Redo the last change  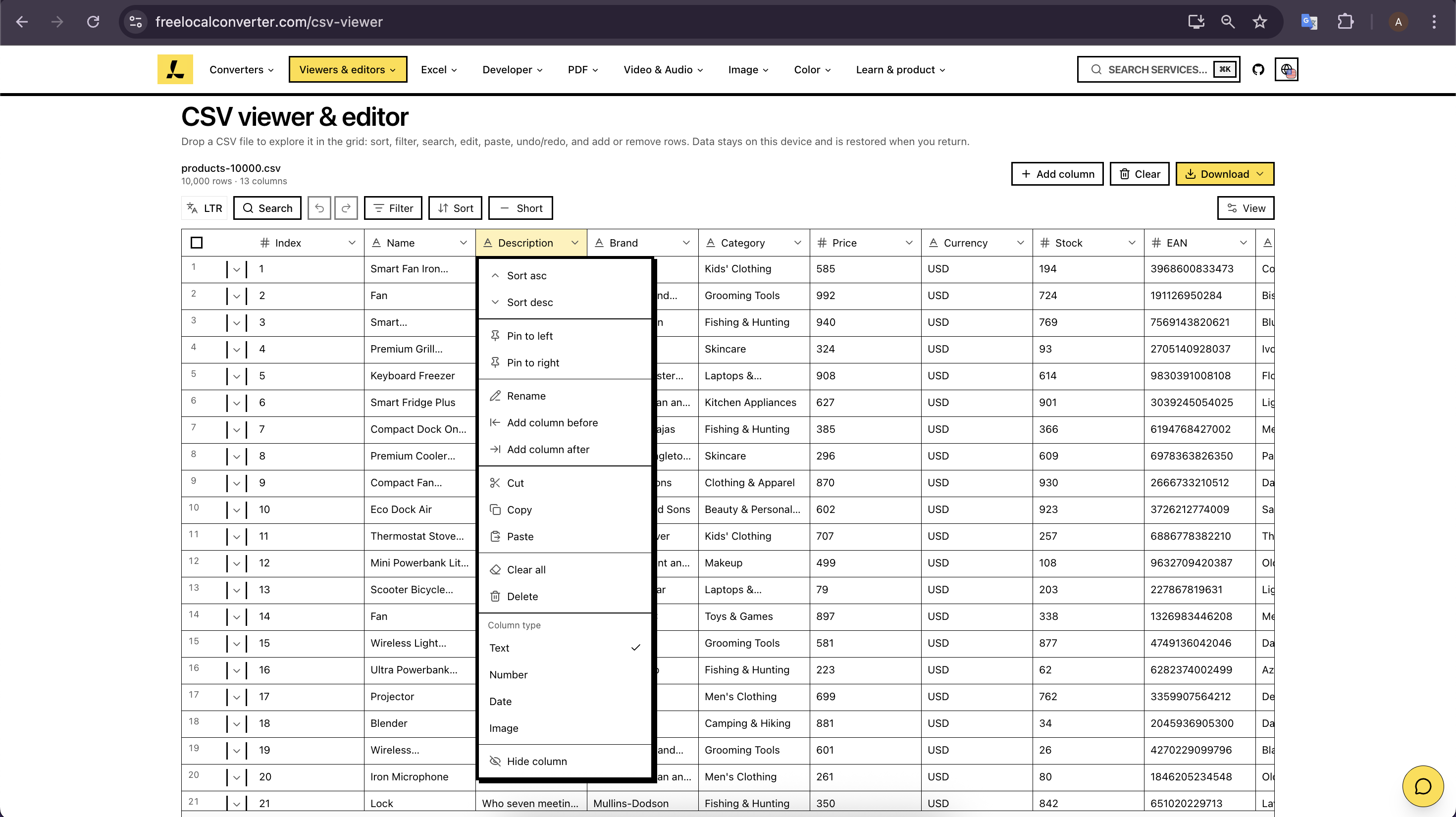pyautogui.click(x=346, y=208)
